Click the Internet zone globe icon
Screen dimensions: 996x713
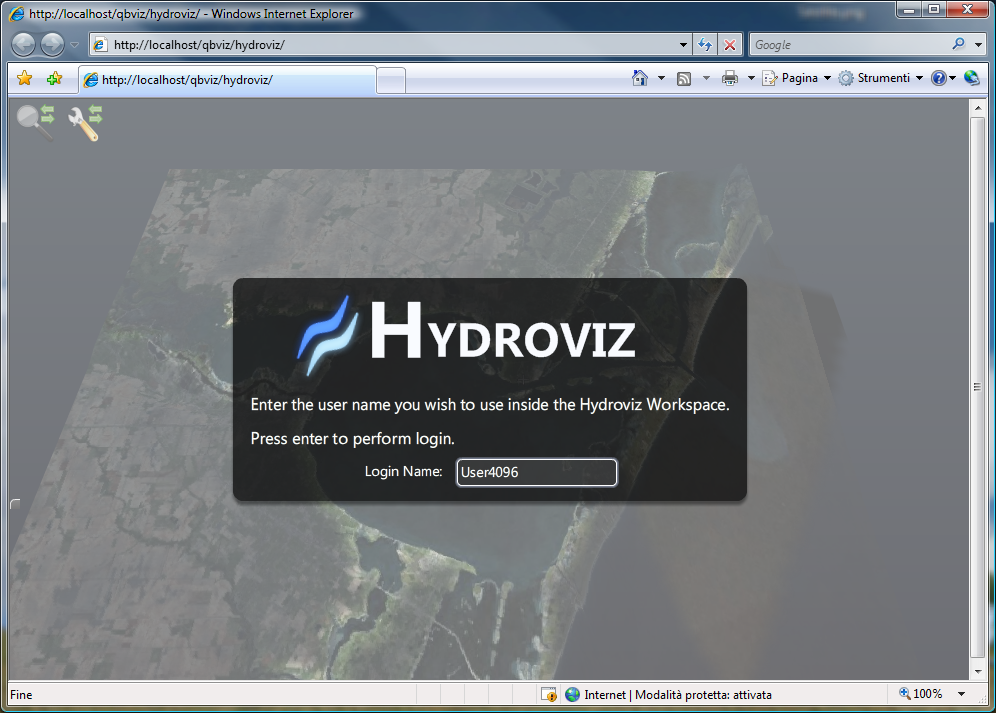point(572,695)
